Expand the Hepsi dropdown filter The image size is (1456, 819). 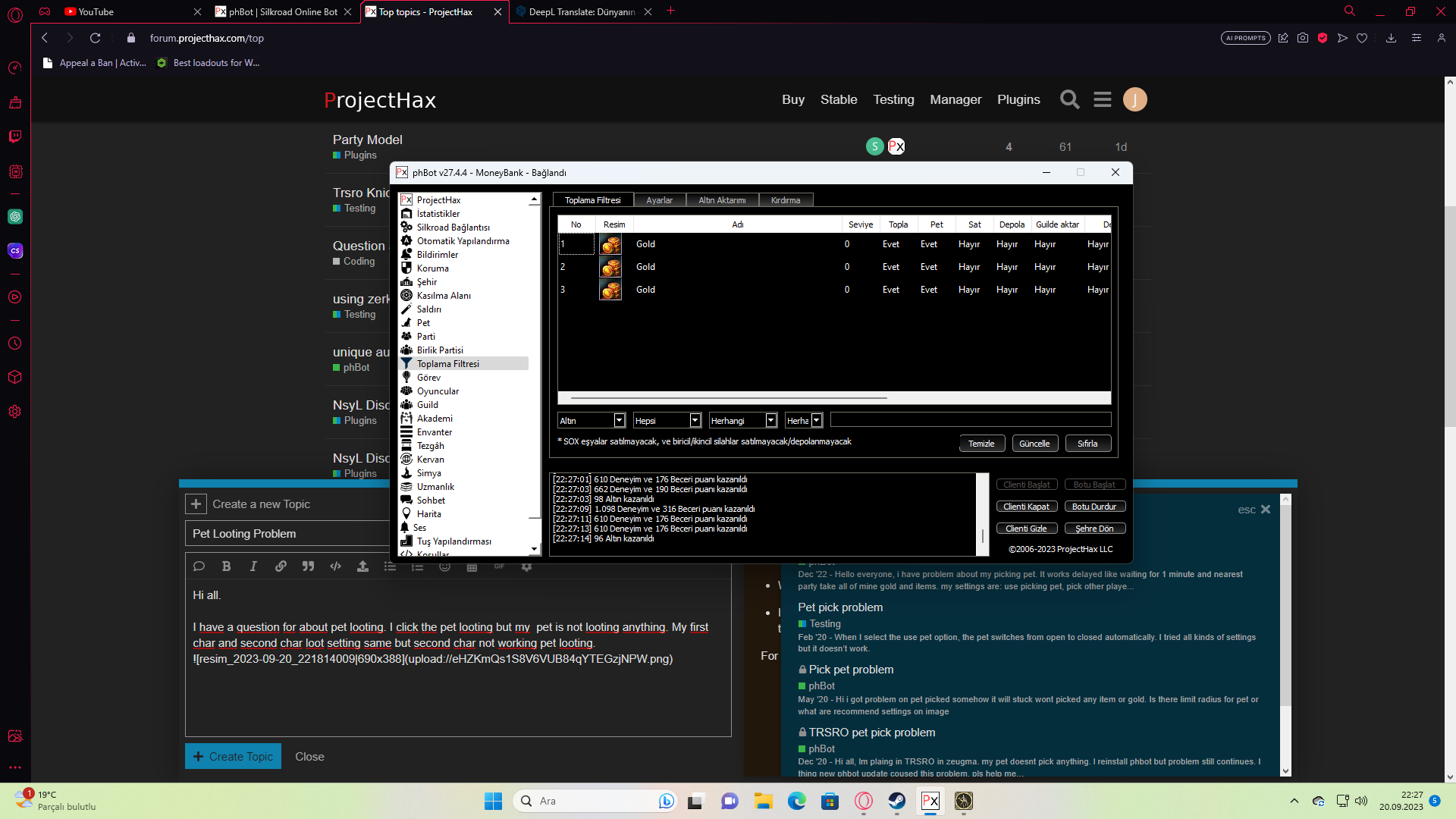695,420
